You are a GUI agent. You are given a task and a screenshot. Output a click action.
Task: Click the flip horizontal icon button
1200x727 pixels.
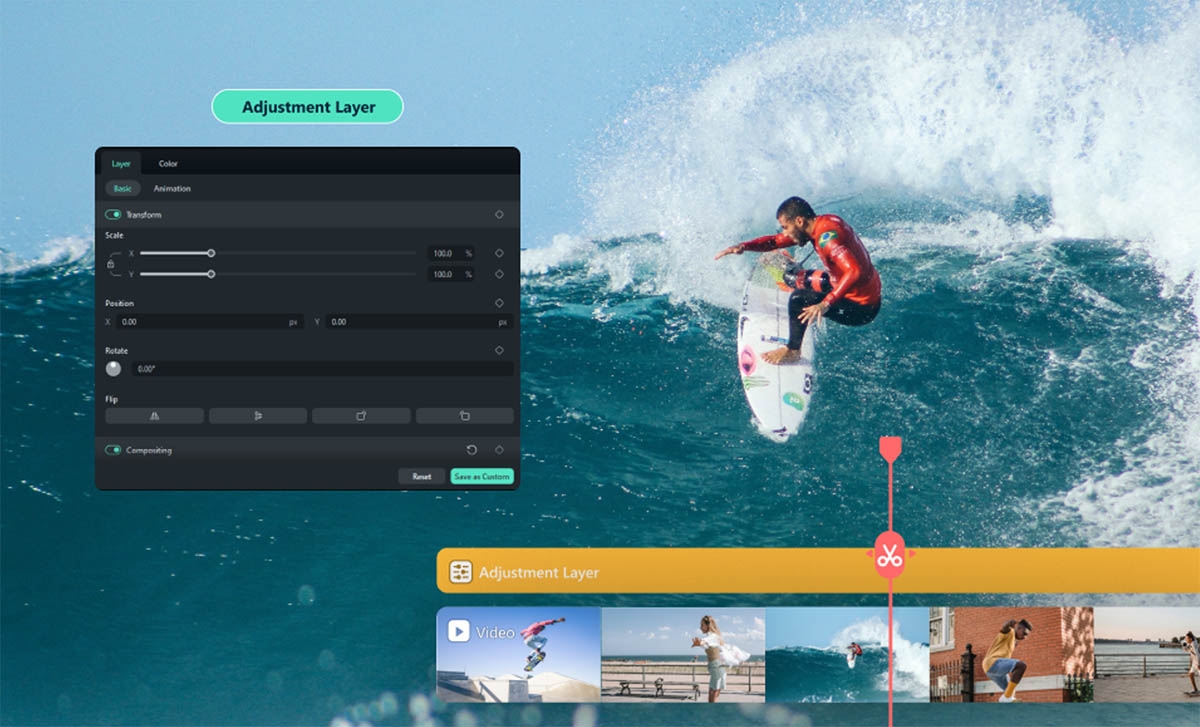(154, 416)
